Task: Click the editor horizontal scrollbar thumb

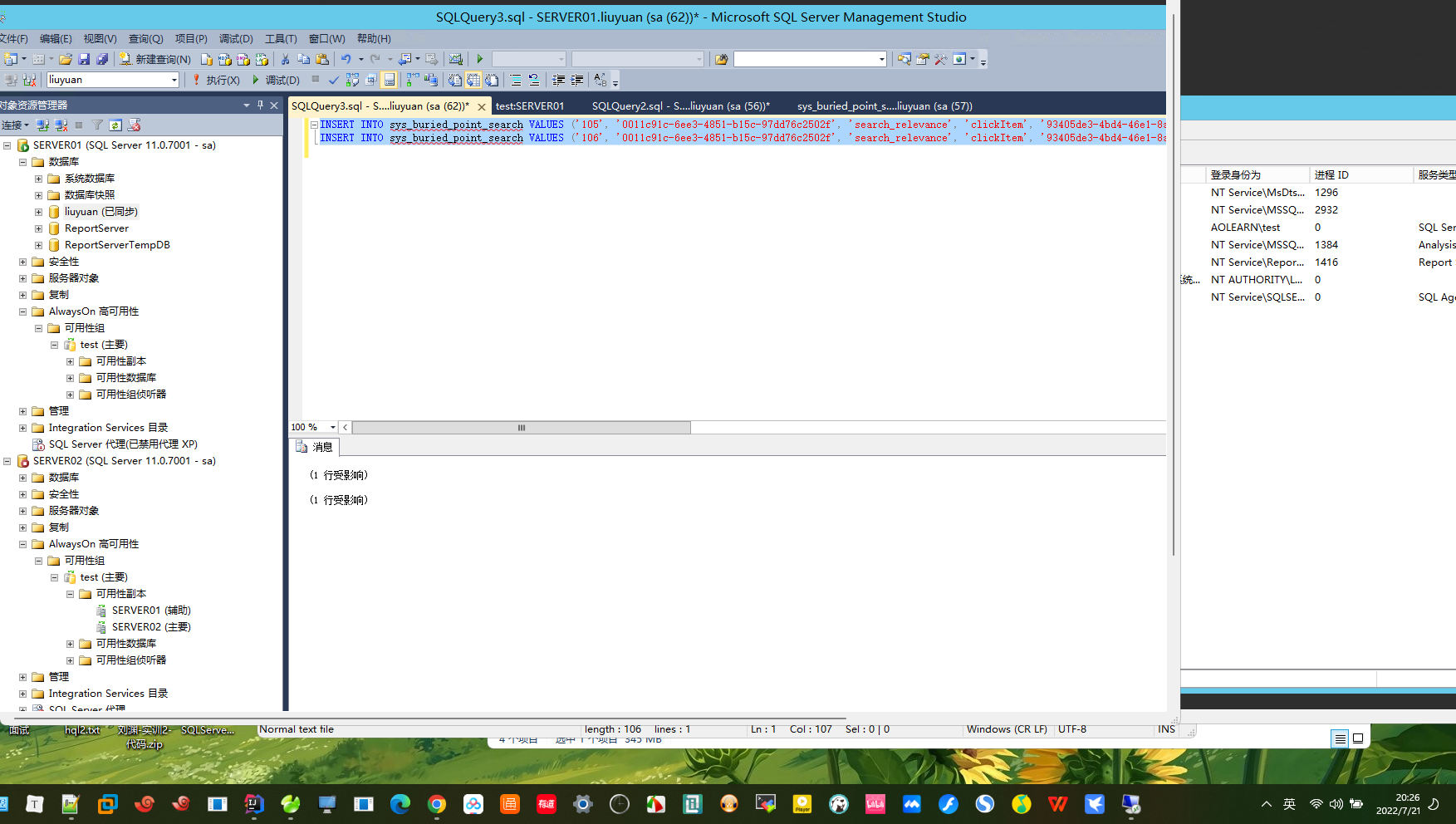Action: pyautogui.click(x=522, y=427)
